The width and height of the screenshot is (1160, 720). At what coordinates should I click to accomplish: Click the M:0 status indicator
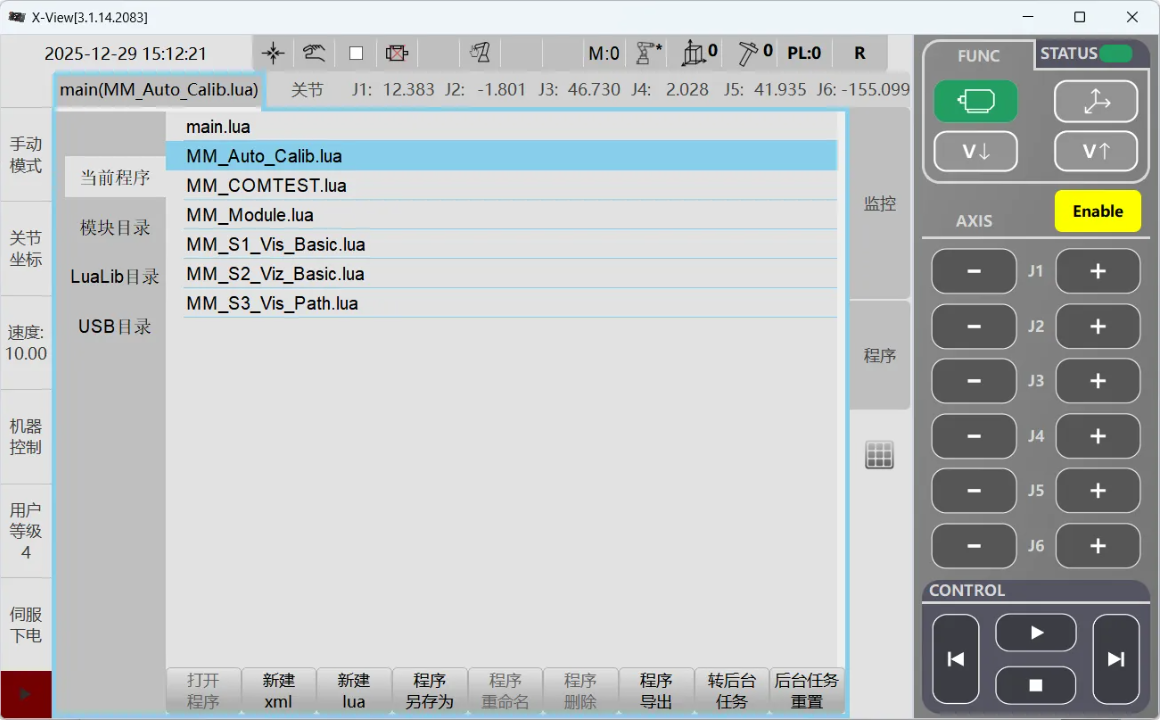603,53
